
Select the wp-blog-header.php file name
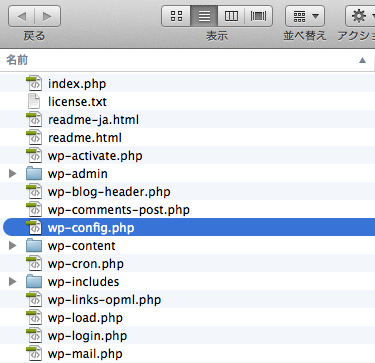(x=109, y=192)
